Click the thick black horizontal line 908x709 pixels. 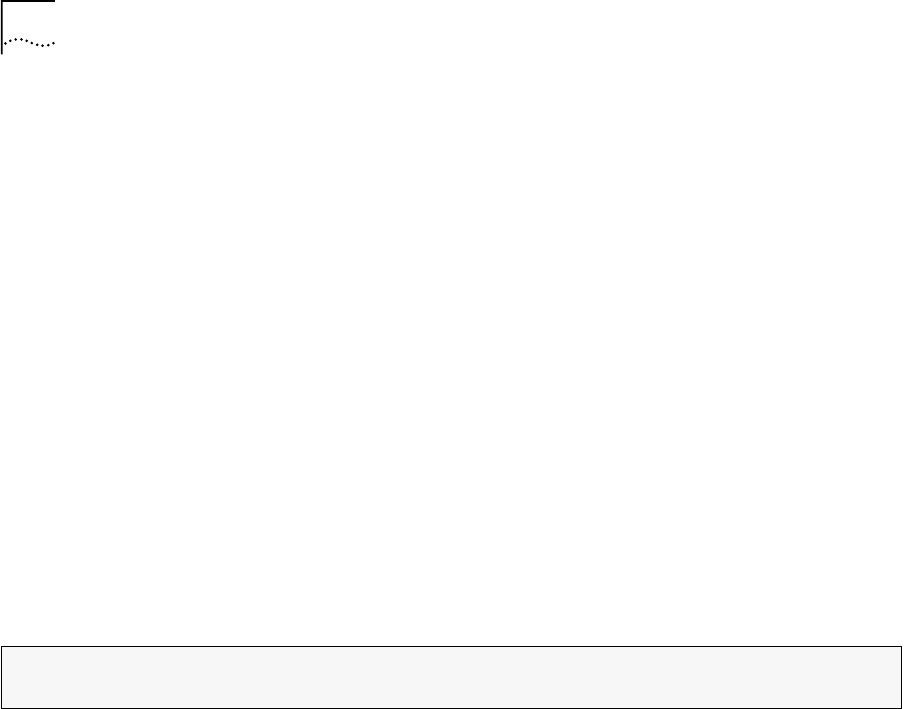pyautogui.click(x=28, y=1)
